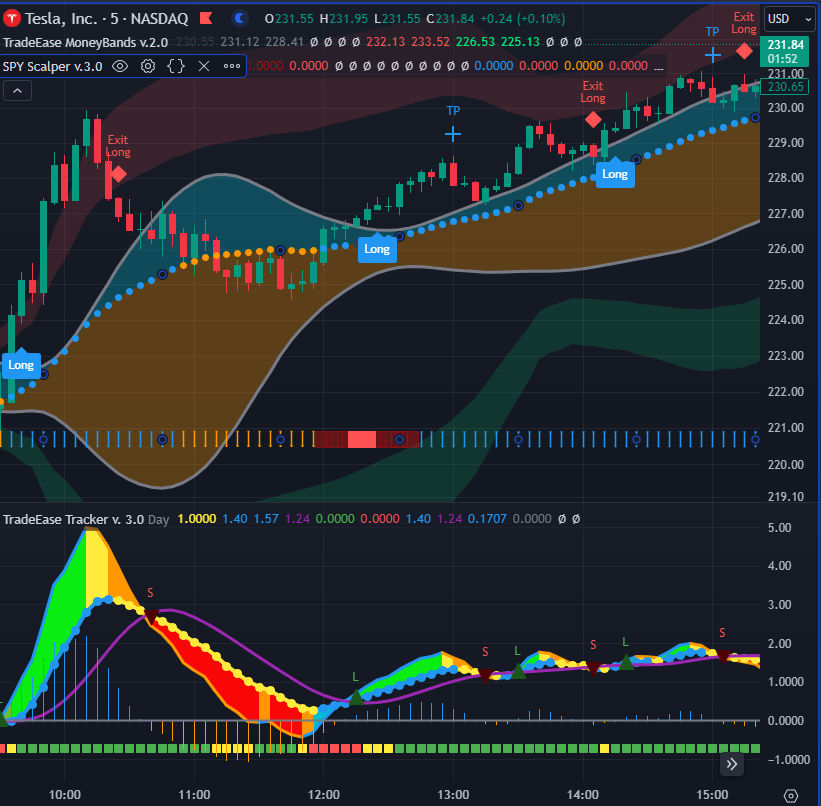Click the red S triangle after 13:00

(485, 676)
